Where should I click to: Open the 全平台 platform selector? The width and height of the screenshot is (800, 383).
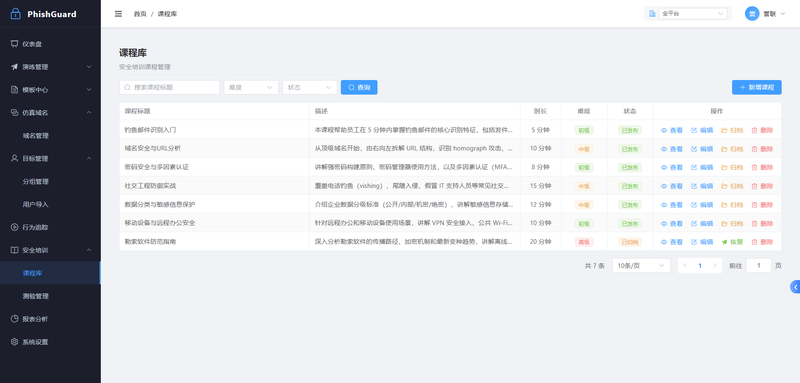pyautogui.click(x=693, y=14)
